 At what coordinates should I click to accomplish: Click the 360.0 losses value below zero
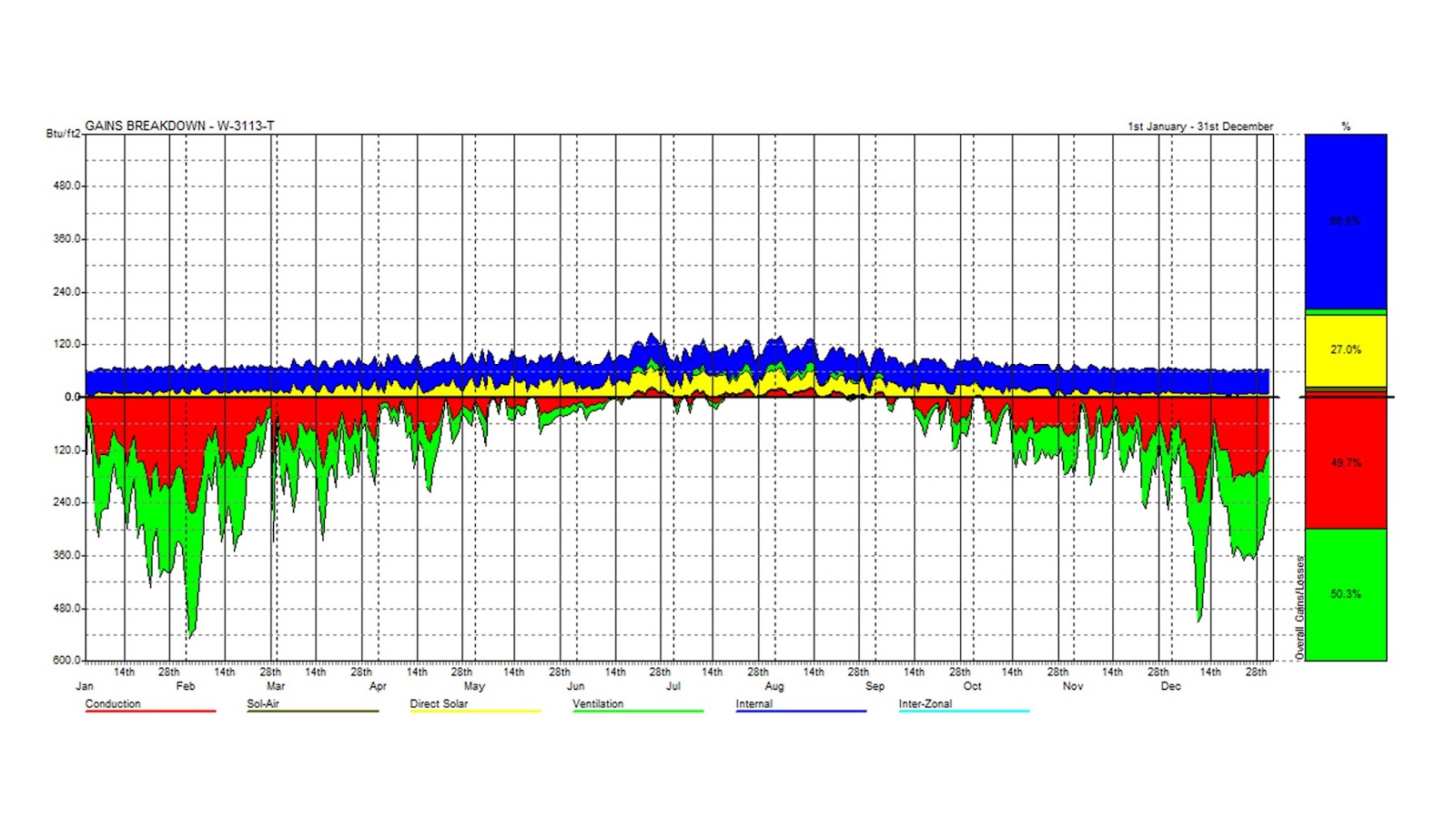66,555
